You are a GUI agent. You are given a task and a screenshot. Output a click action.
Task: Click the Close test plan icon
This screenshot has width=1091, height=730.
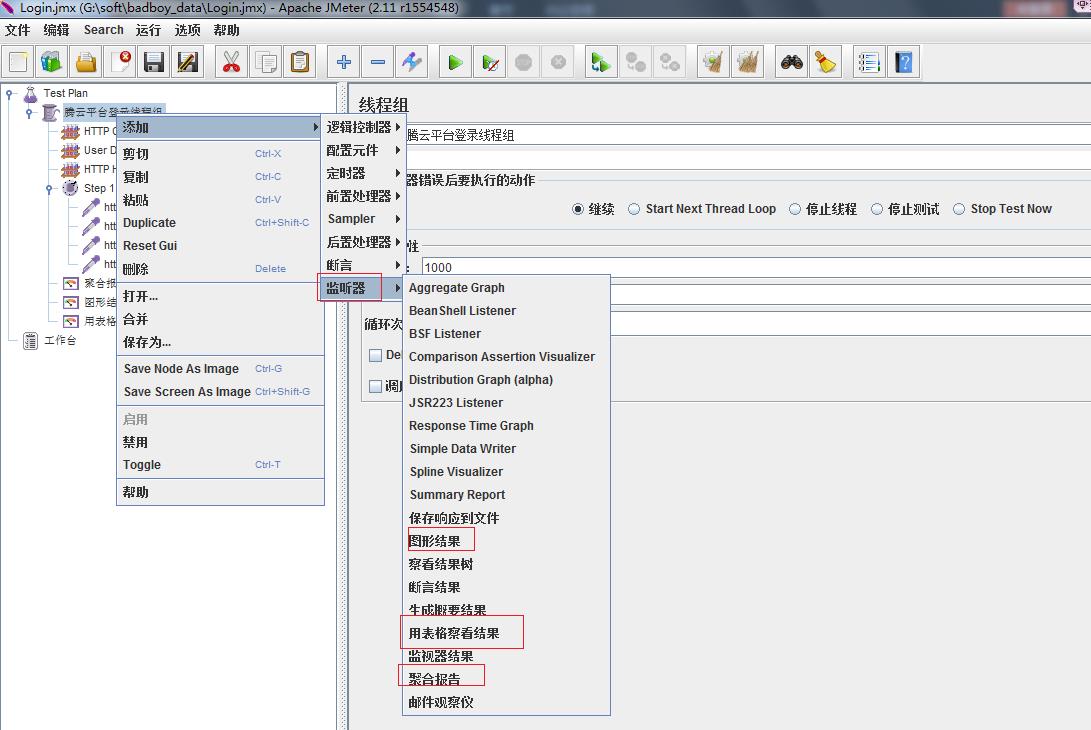tap(121, 62)
